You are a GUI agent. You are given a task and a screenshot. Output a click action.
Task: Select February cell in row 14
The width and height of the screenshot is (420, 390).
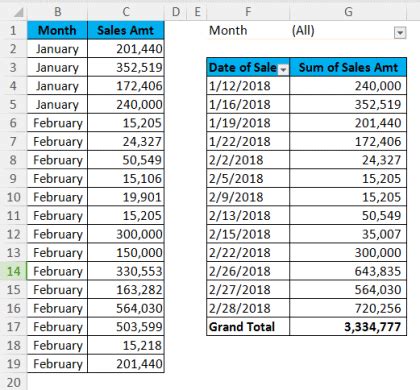coord(57,271)
